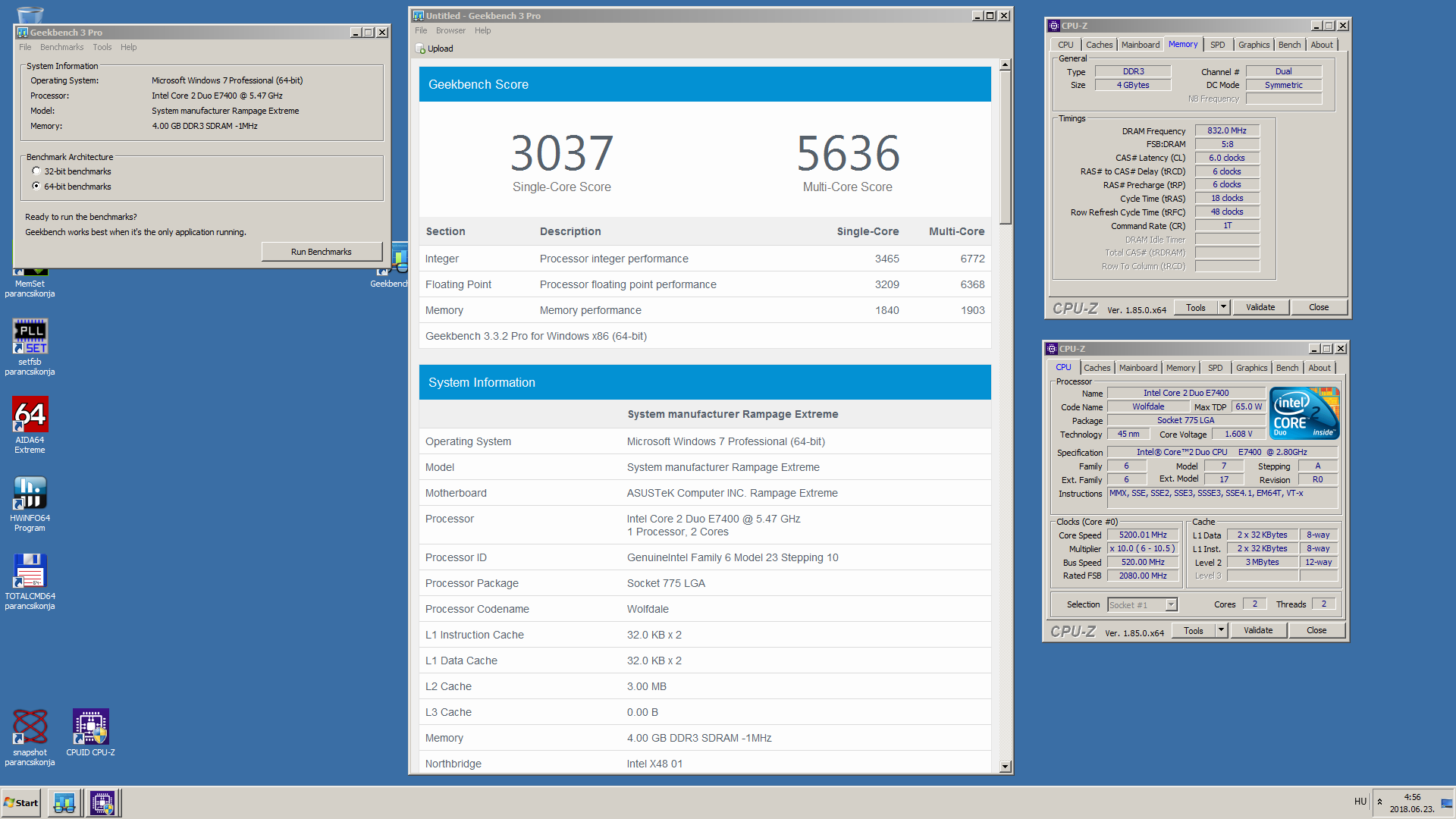Viewport: 1456px width, 819px height.
Task: Open Help menu in Geekbench 3 Pro
Action: coord(128,47)
